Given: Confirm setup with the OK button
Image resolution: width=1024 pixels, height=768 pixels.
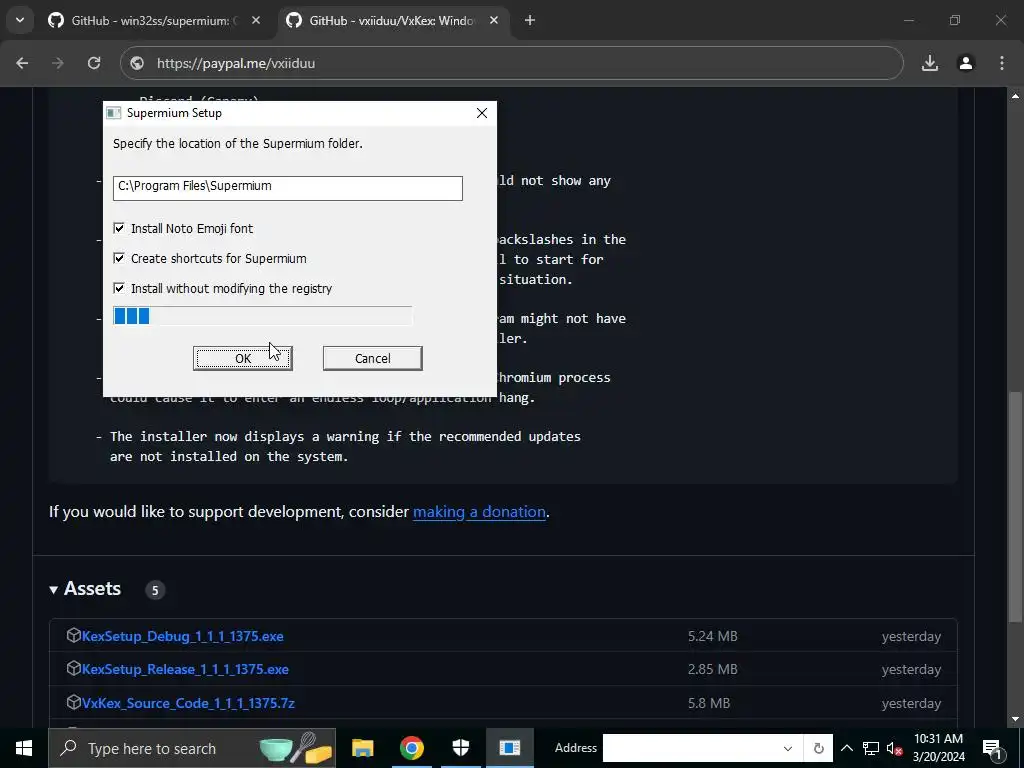Looking at the screenshot, I should coord(243,358).
